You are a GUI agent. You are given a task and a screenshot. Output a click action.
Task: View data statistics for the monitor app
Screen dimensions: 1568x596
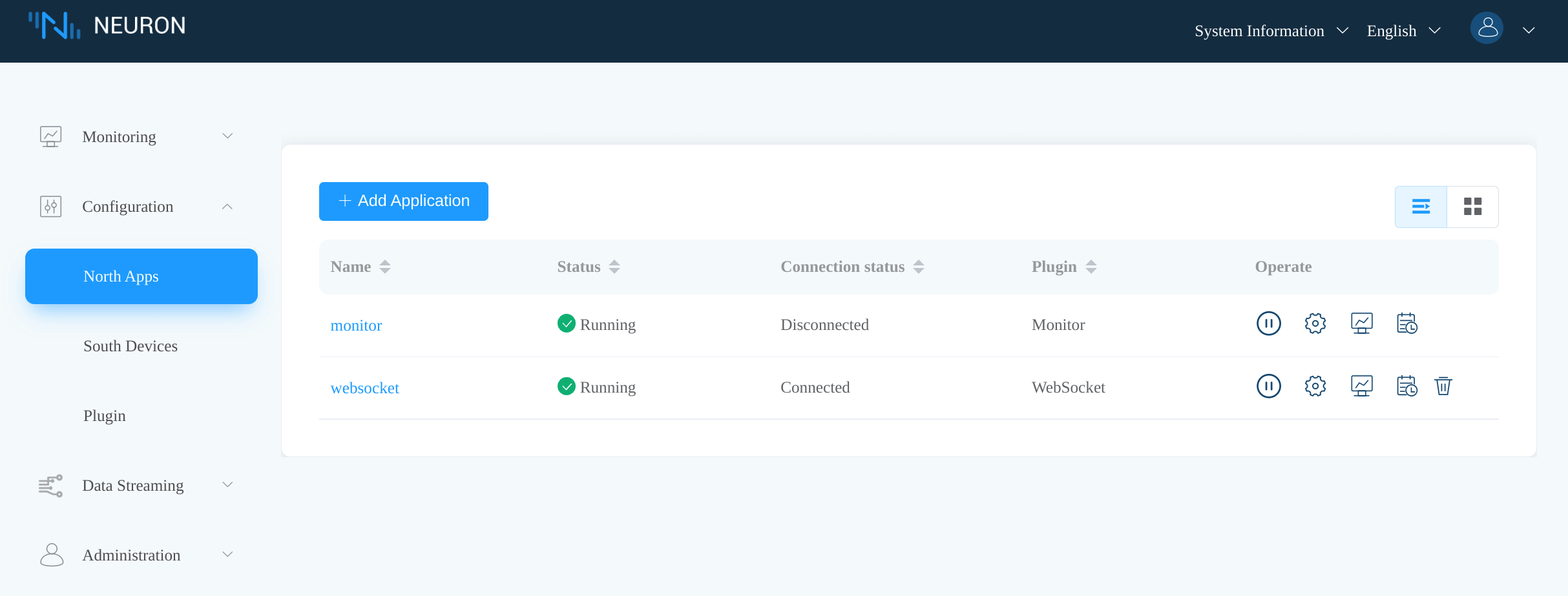pyautogui.click(x=1361, y=324)
